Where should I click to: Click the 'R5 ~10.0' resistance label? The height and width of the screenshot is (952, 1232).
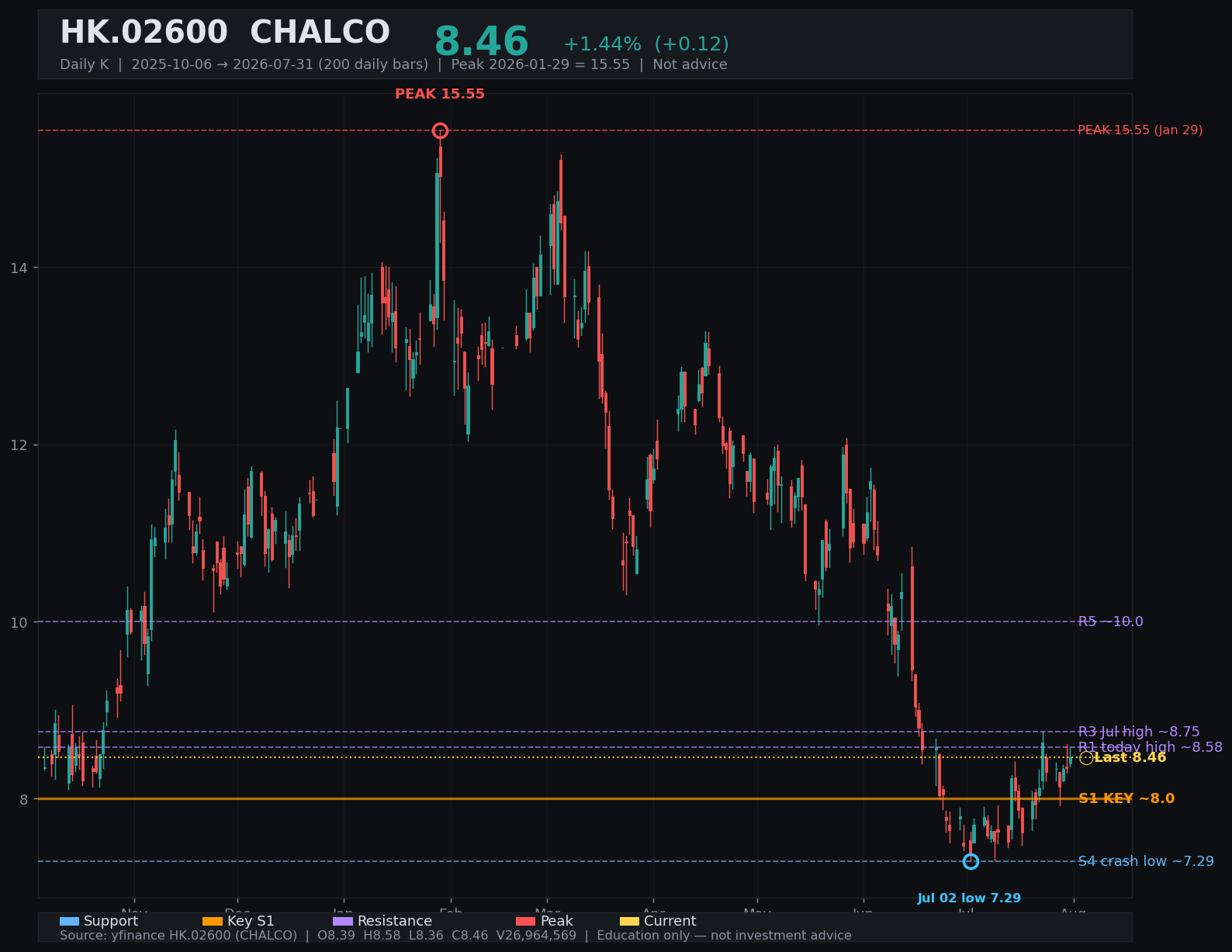click(x=1110, y=621)
